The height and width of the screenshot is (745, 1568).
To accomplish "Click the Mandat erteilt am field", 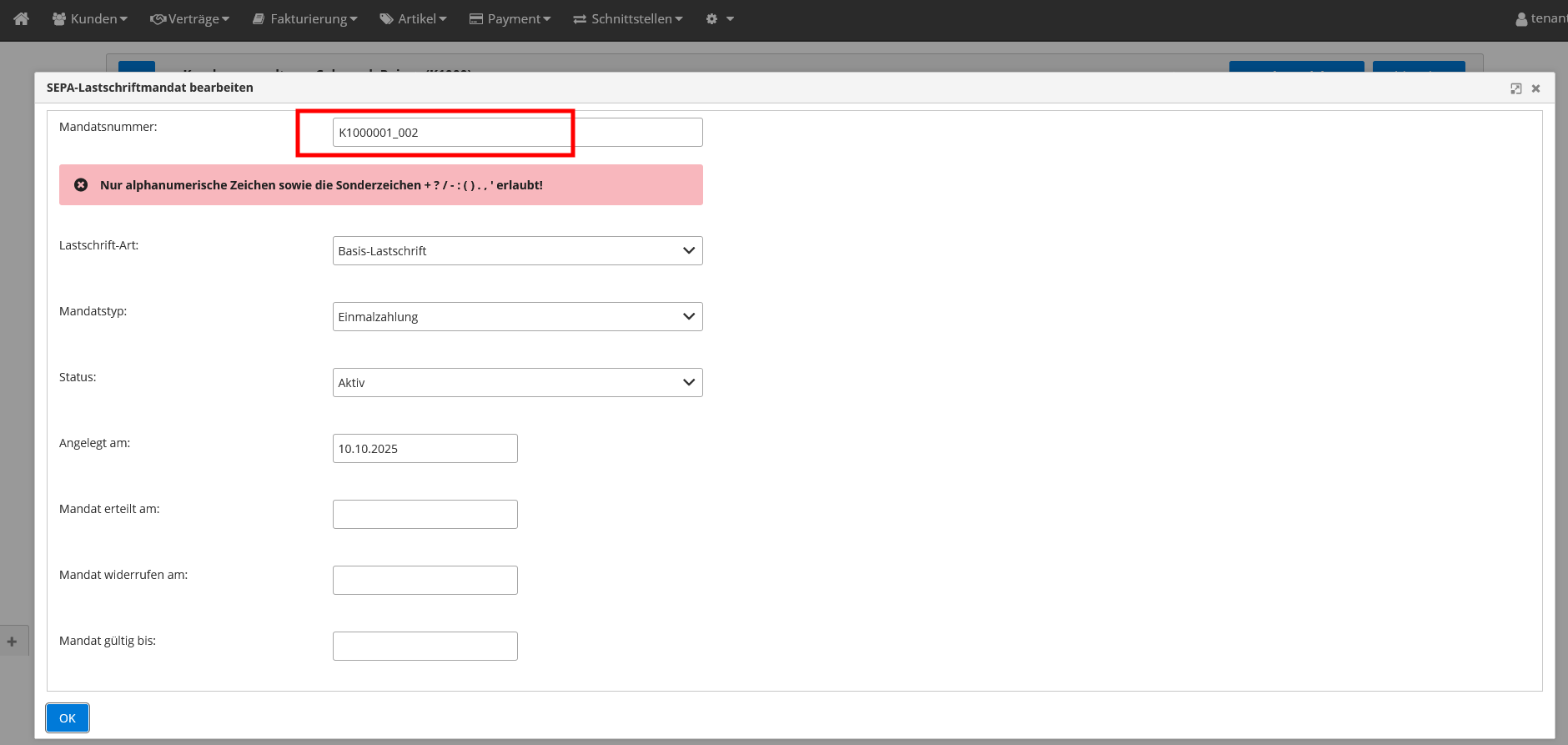I will tap(425, 515).
